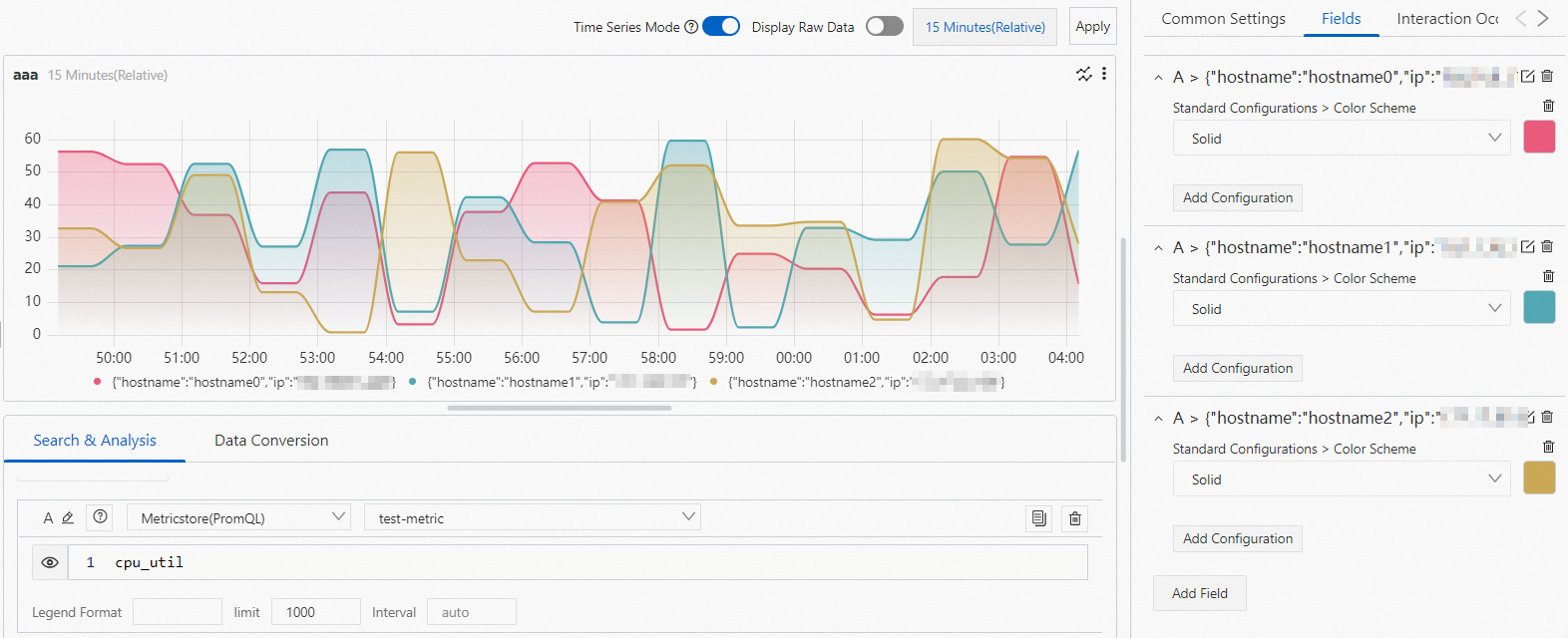Delete the Color Scheme configuration for hostname1

click(x=1548, y=276)
